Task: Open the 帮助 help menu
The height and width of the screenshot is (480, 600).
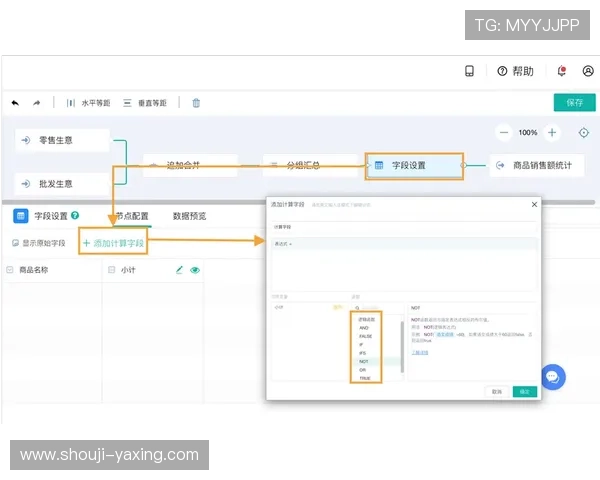Action: 515,71
